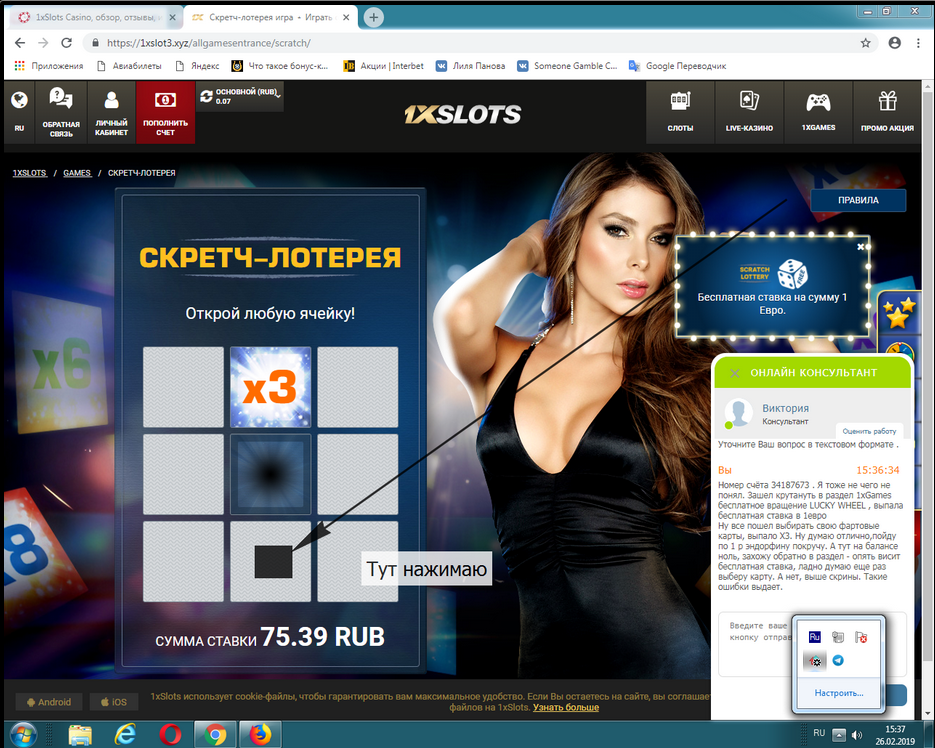Bookmark this page with the star

(x=865, y=43)
